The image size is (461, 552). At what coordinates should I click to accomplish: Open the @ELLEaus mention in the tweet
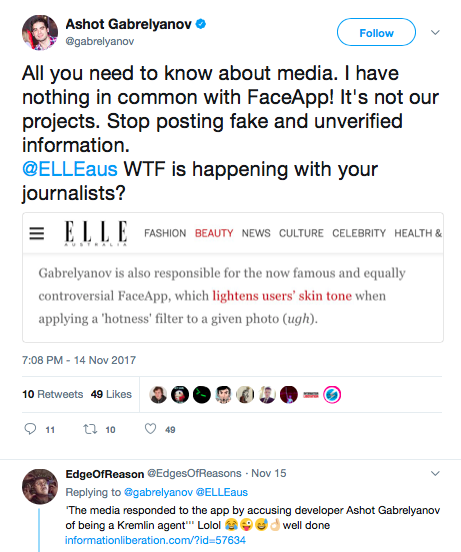pos(70,169)
